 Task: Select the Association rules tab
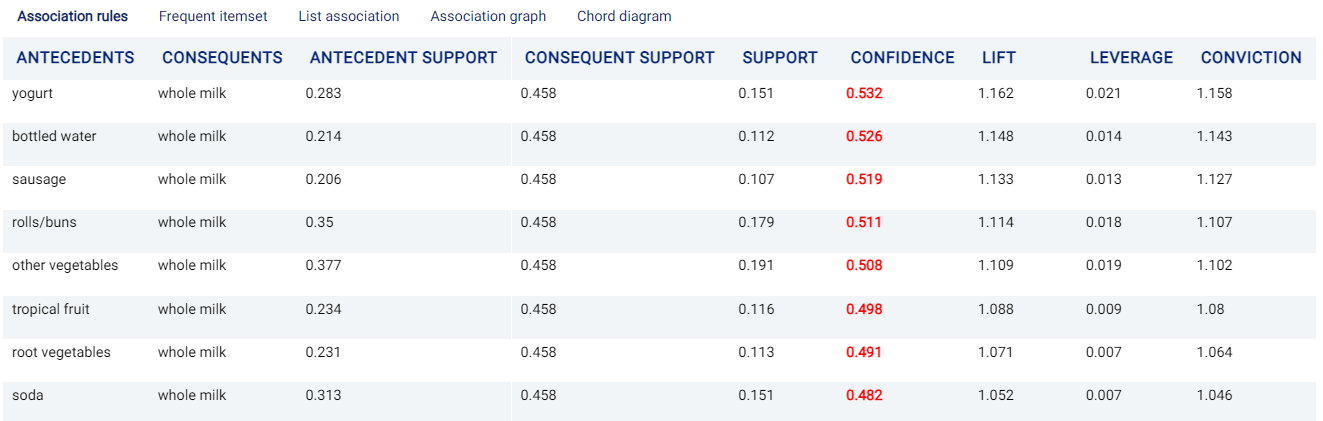[x=72, y=16]
